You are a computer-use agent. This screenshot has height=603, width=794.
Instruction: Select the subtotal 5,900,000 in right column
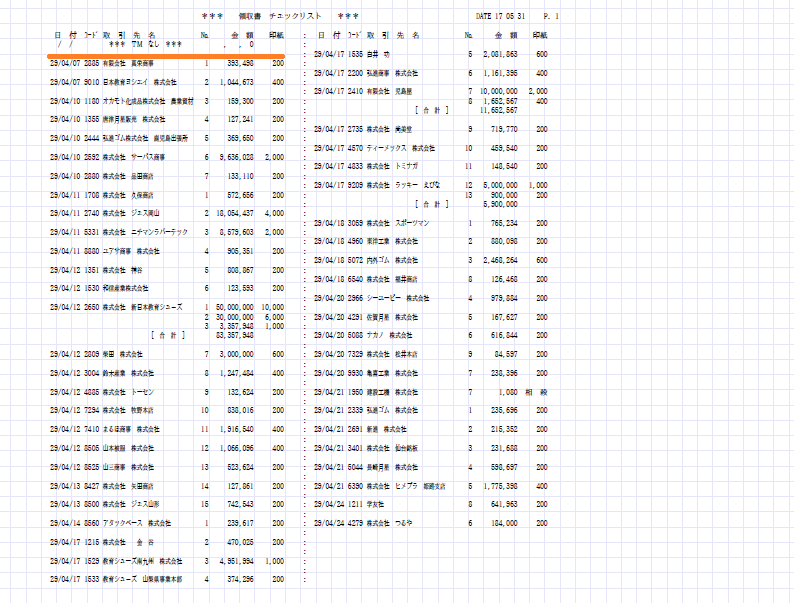499,203
